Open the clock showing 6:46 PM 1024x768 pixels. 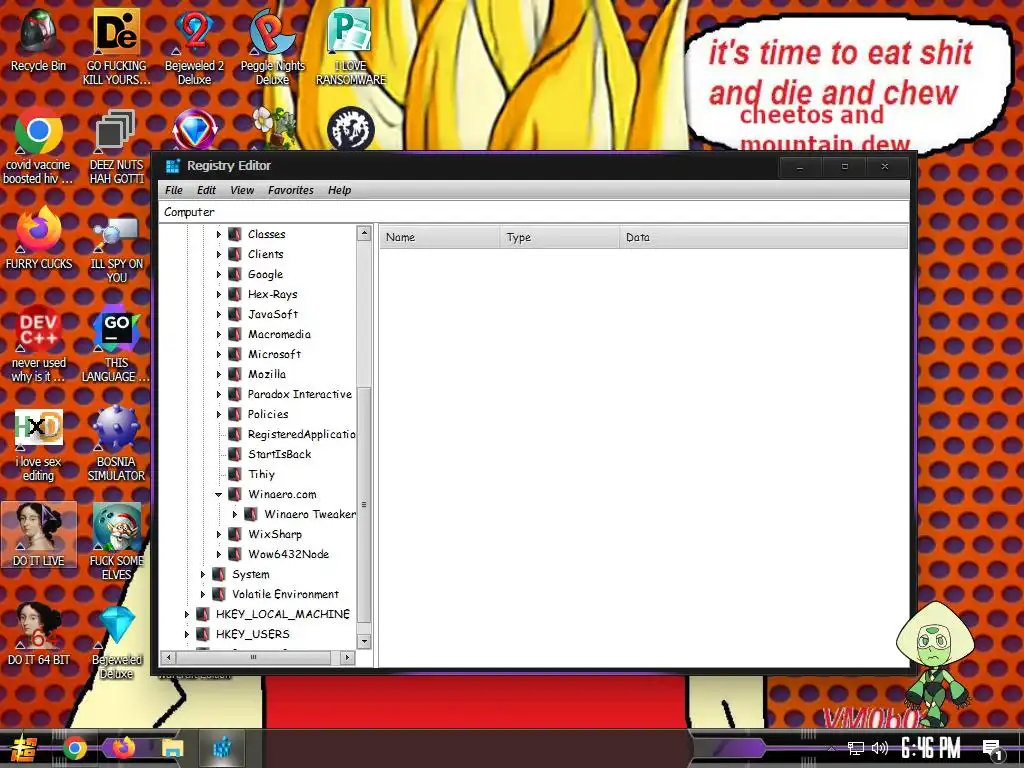coord(931,748)
